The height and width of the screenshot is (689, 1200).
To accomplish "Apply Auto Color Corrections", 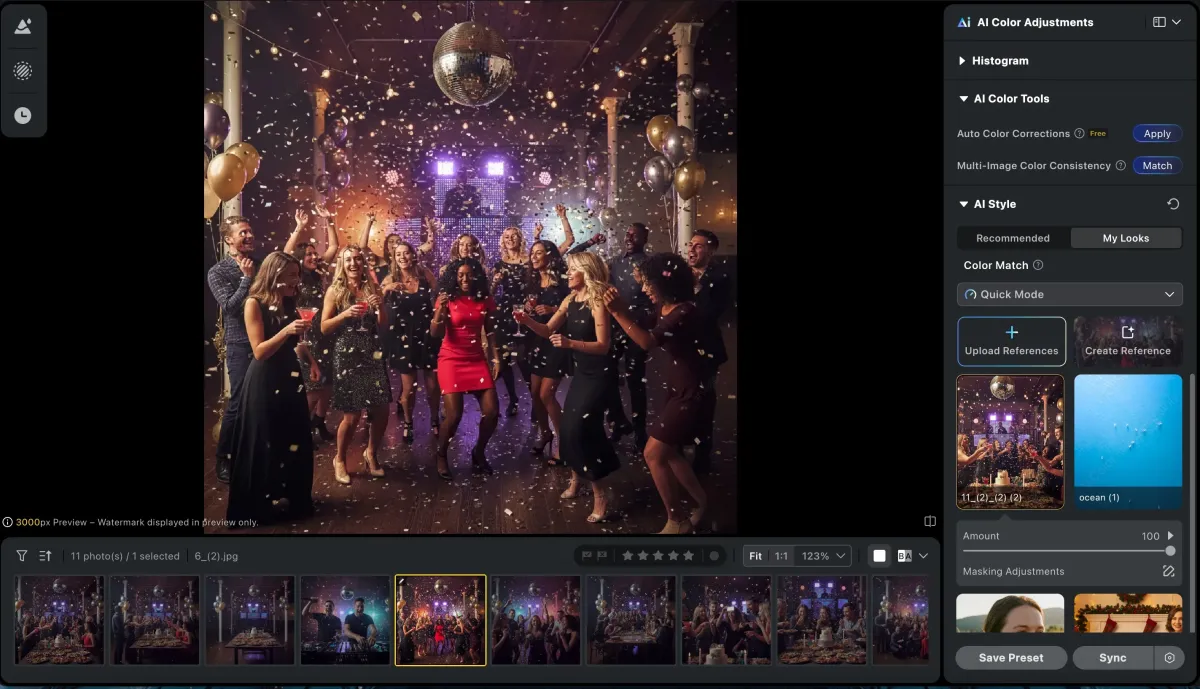I will [1157, 134].
